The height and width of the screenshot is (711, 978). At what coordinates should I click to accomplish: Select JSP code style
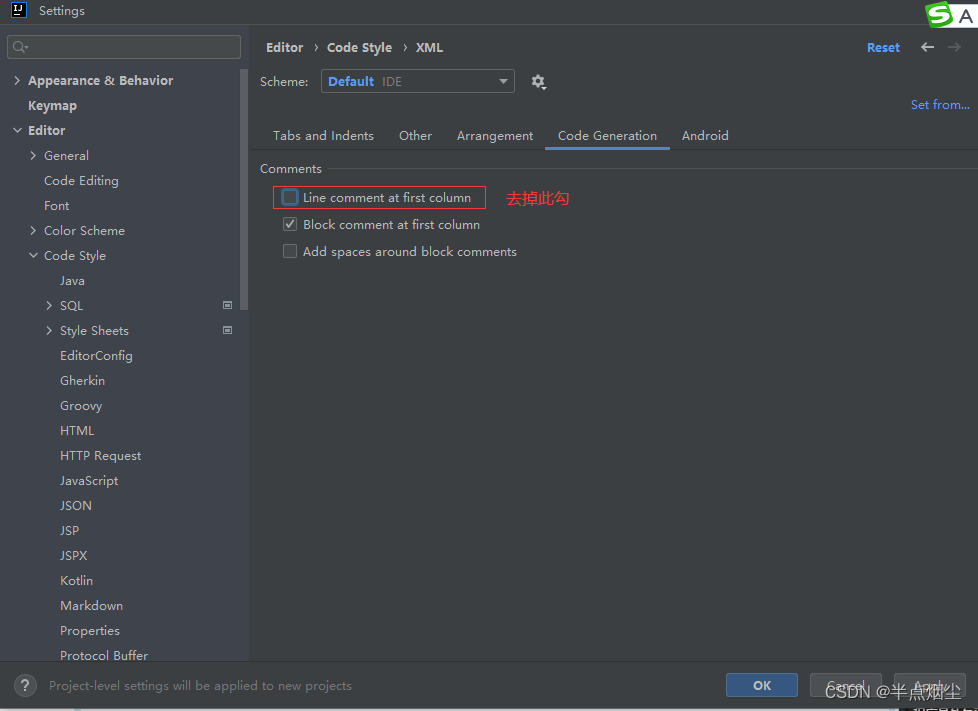pos(69,530)
